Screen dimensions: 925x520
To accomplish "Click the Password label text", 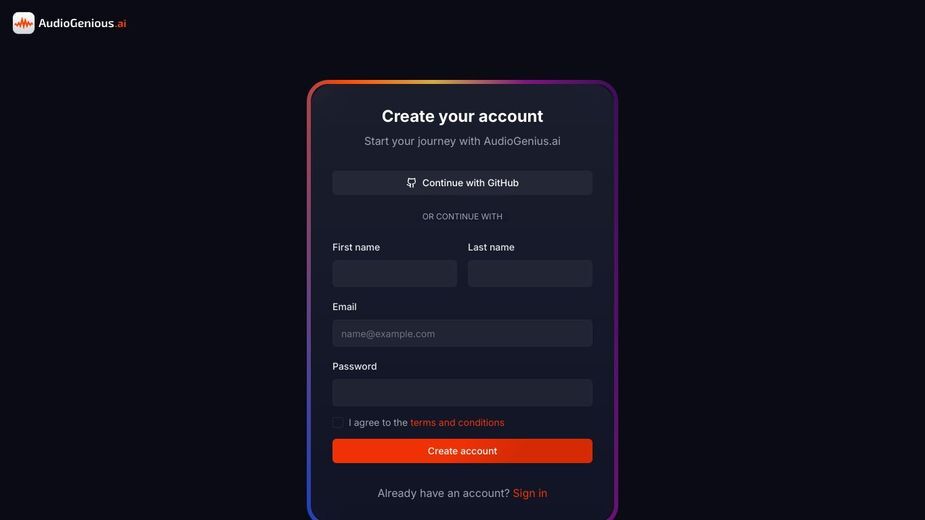I will (354, 367).
